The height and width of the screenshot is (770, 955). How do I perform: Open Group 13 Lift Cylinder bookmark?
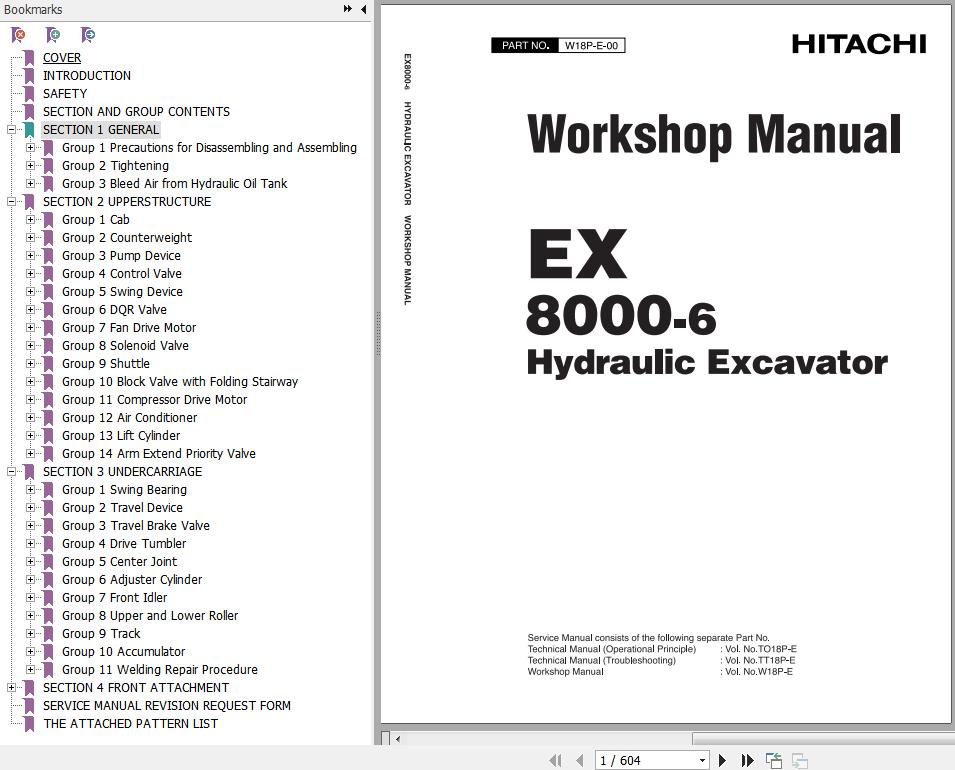pyautogui.click(x=121, y=436)
